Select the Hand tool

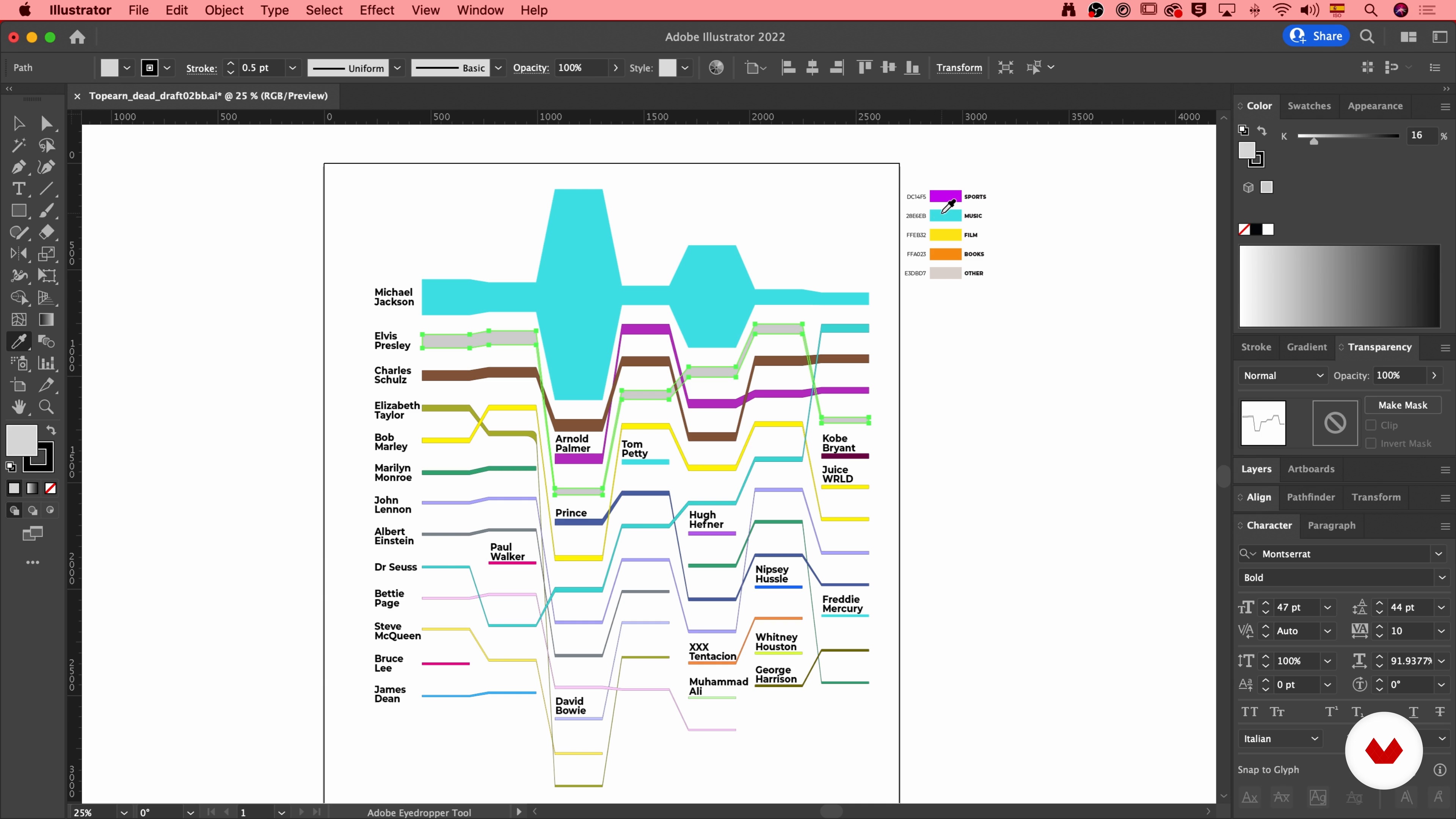pyautogui.click(x=19, y=407)
